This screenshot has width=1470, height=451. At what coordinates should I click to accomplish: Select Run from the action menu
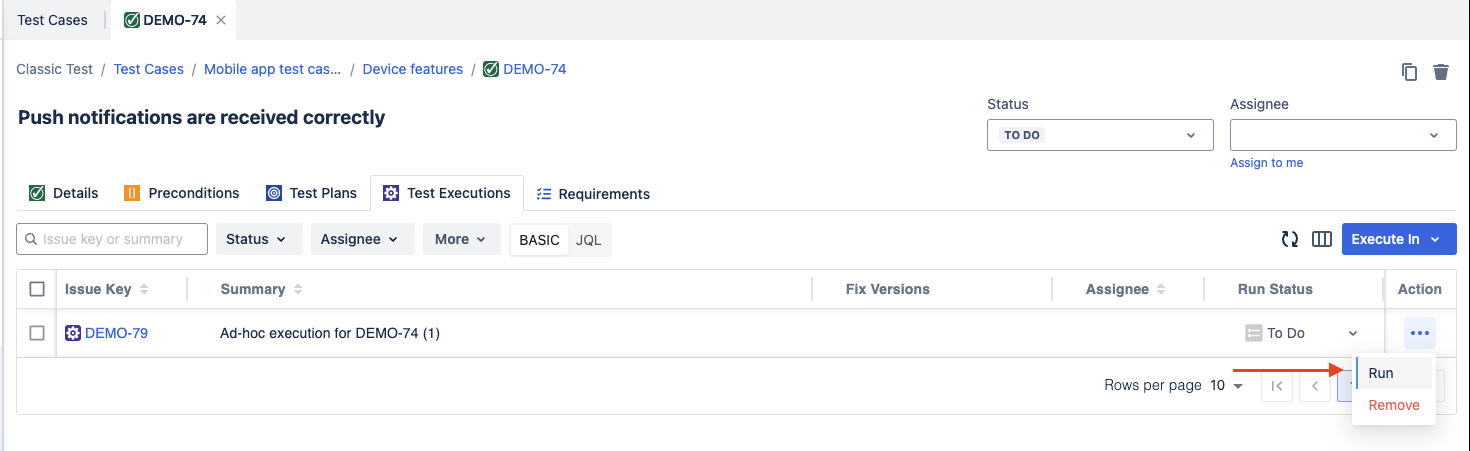click(x=1381, y=373)
